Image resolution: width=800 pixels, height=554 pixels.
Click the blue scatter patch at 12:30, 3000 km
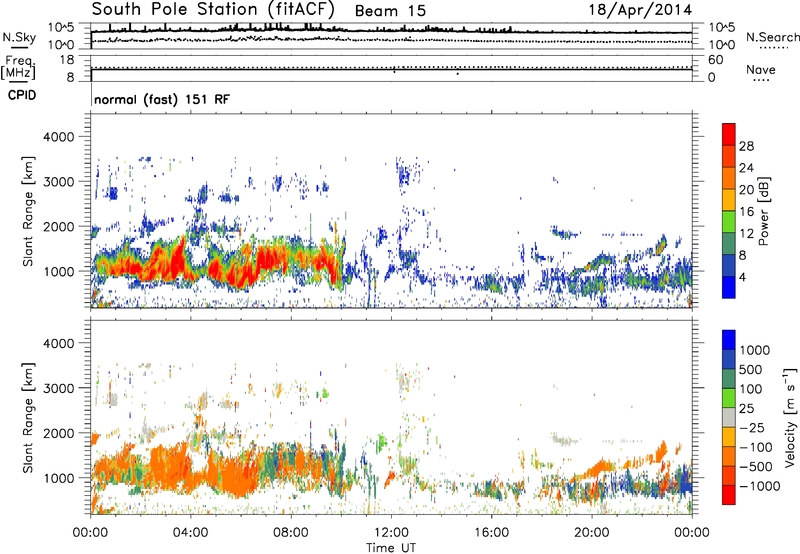[404, 175]
